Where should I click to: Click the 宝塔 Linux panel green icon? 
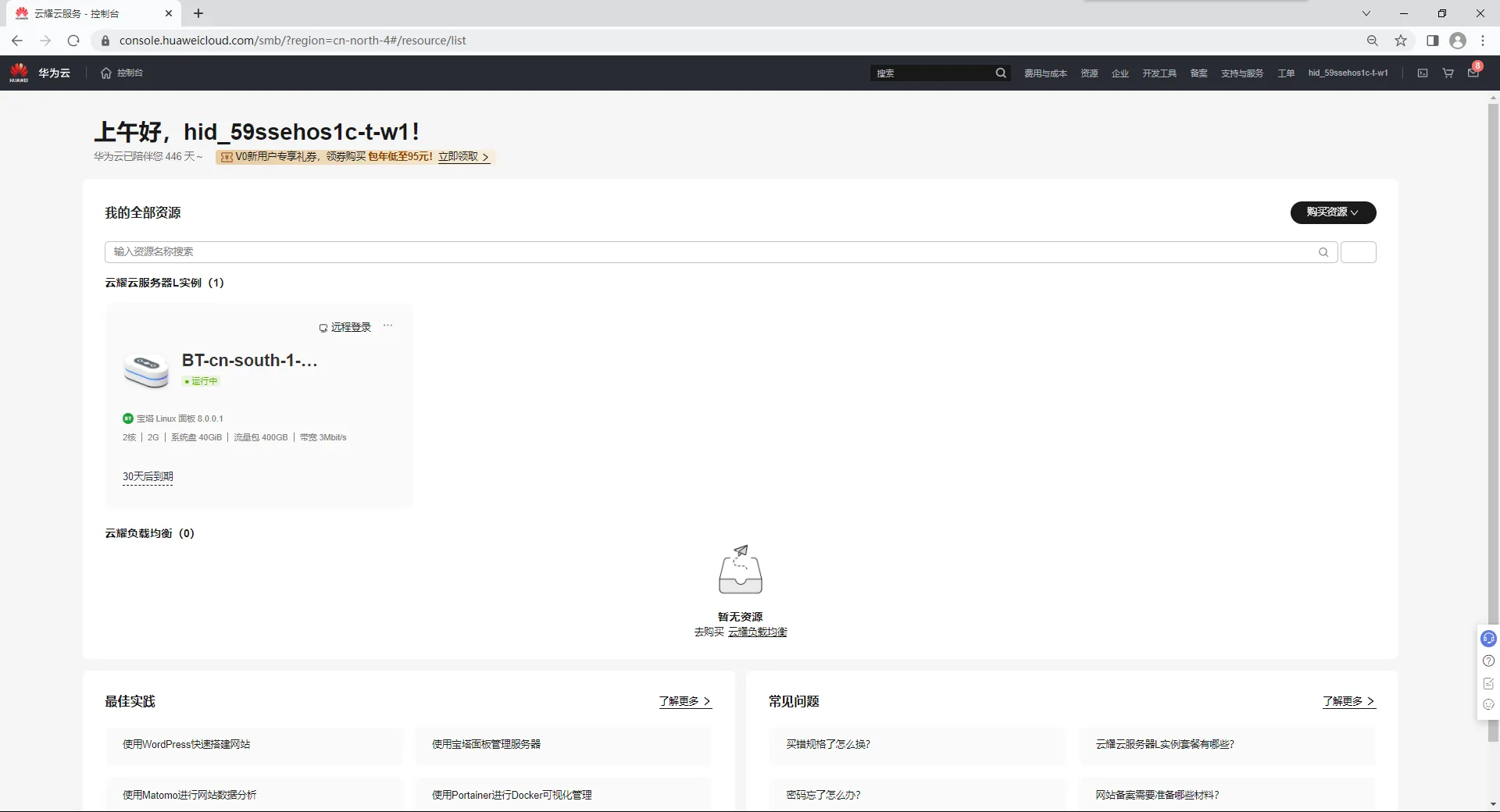coord(128,418)
